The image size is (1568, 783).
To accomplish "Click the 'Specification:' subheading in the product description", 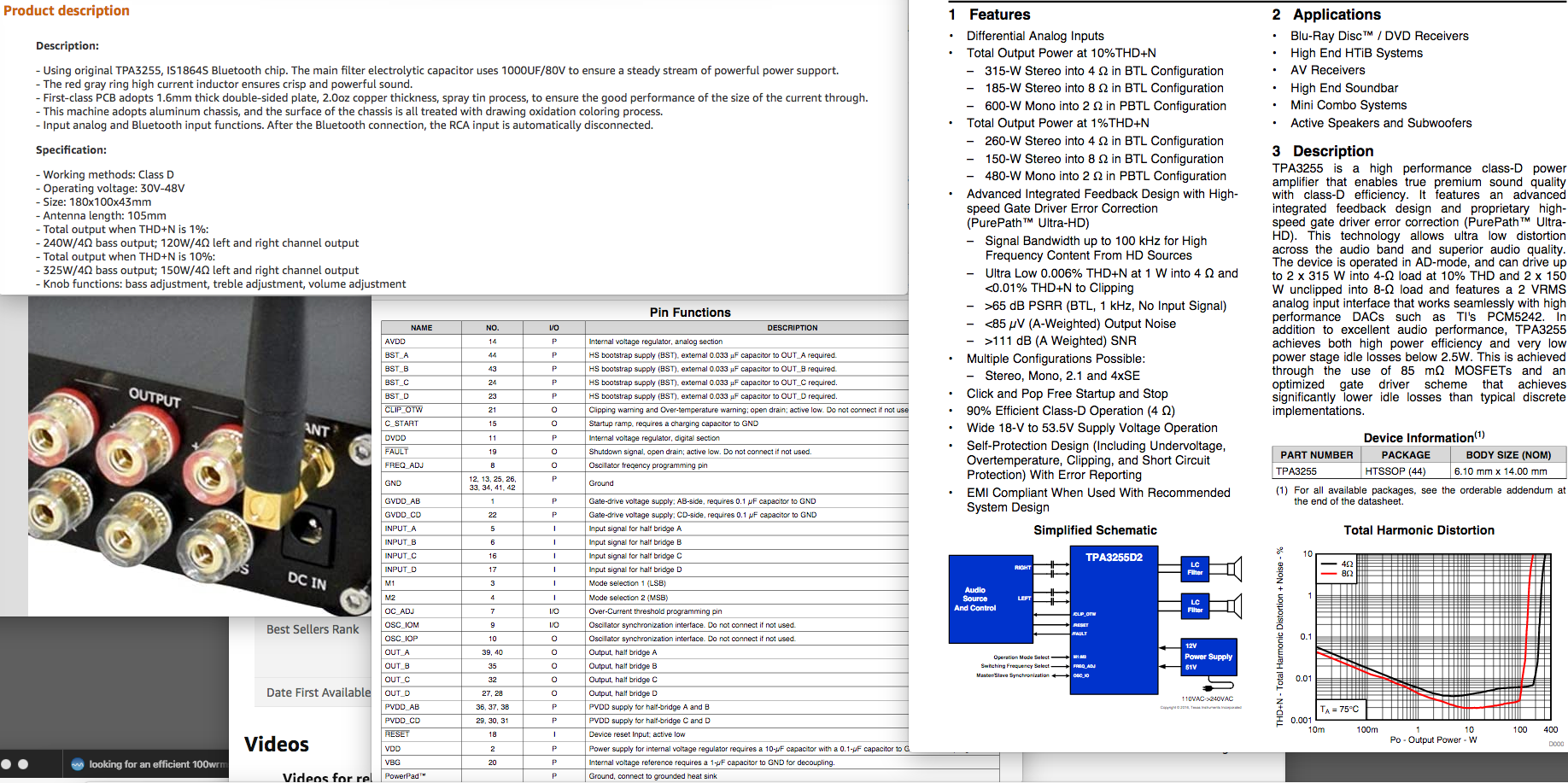I will pyautogui.click(x=71, y=149).
